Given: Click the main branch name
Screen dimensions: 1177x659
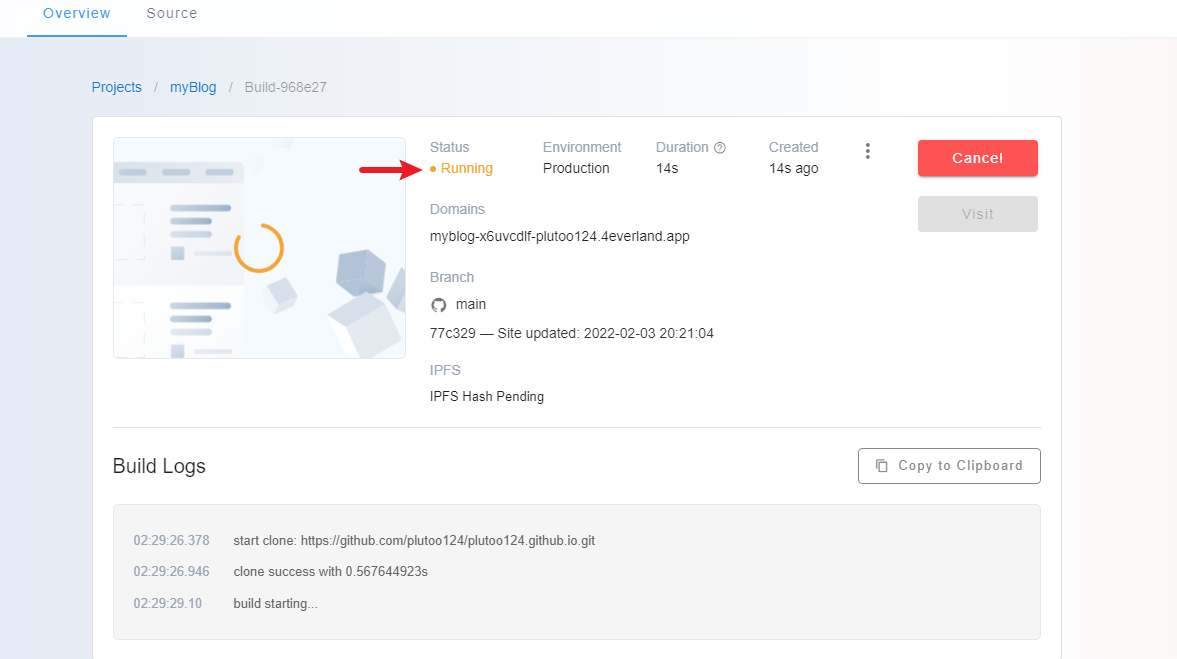Looking at the screenshot, I should click(x=471, y=305).
